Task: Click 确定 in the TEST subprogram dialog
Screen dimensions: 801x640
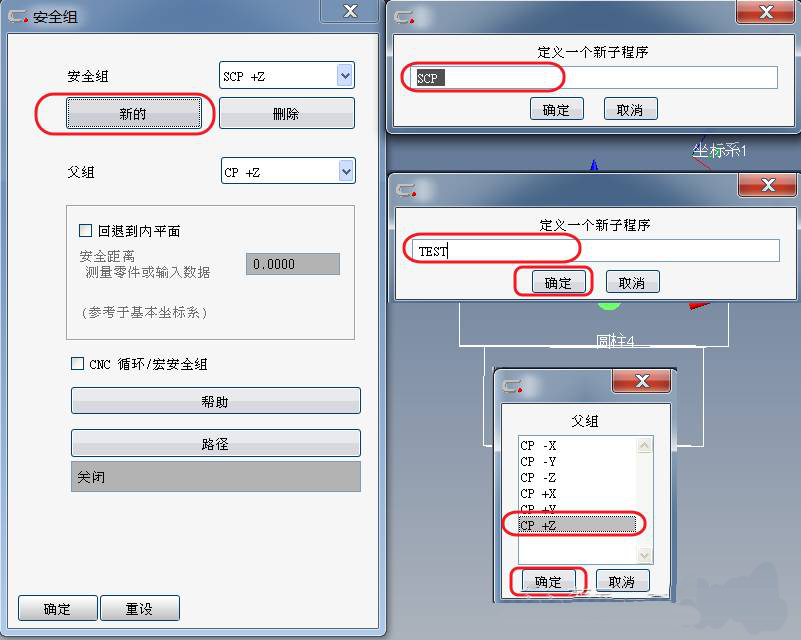Action: tap(558, 282)
